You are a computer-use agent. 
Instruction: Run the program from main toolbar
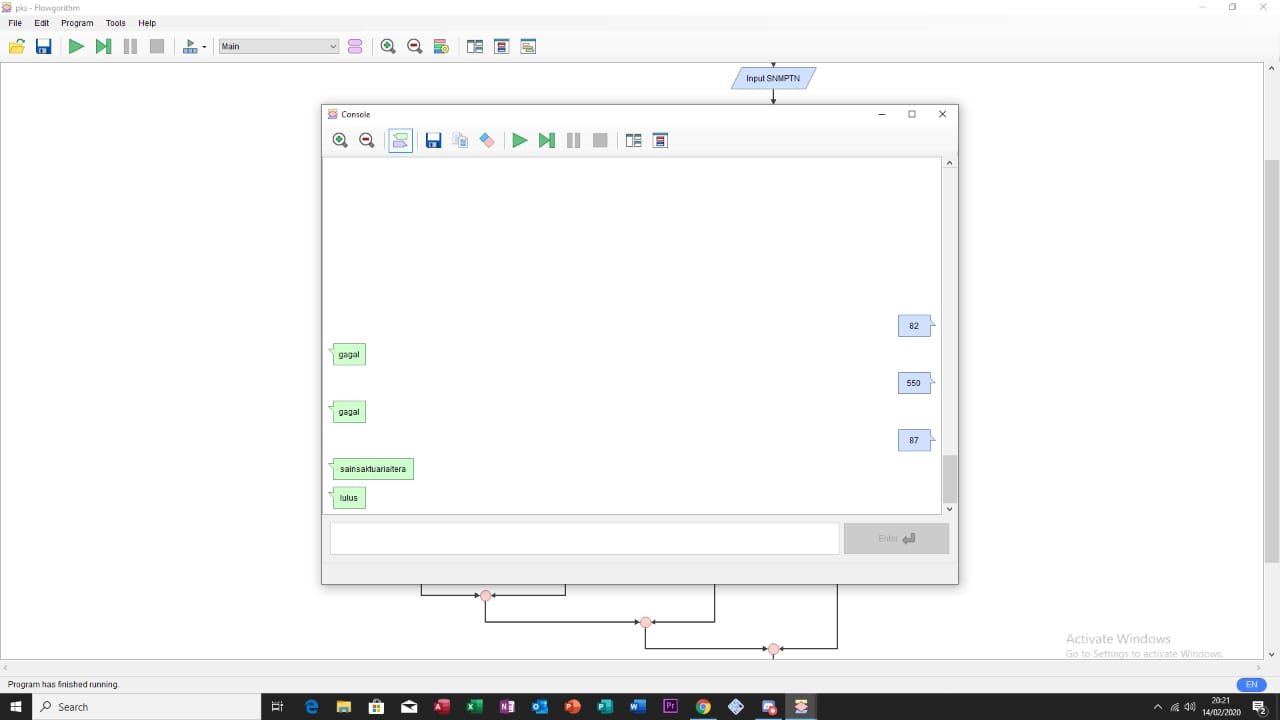click(x=76, y=46)
